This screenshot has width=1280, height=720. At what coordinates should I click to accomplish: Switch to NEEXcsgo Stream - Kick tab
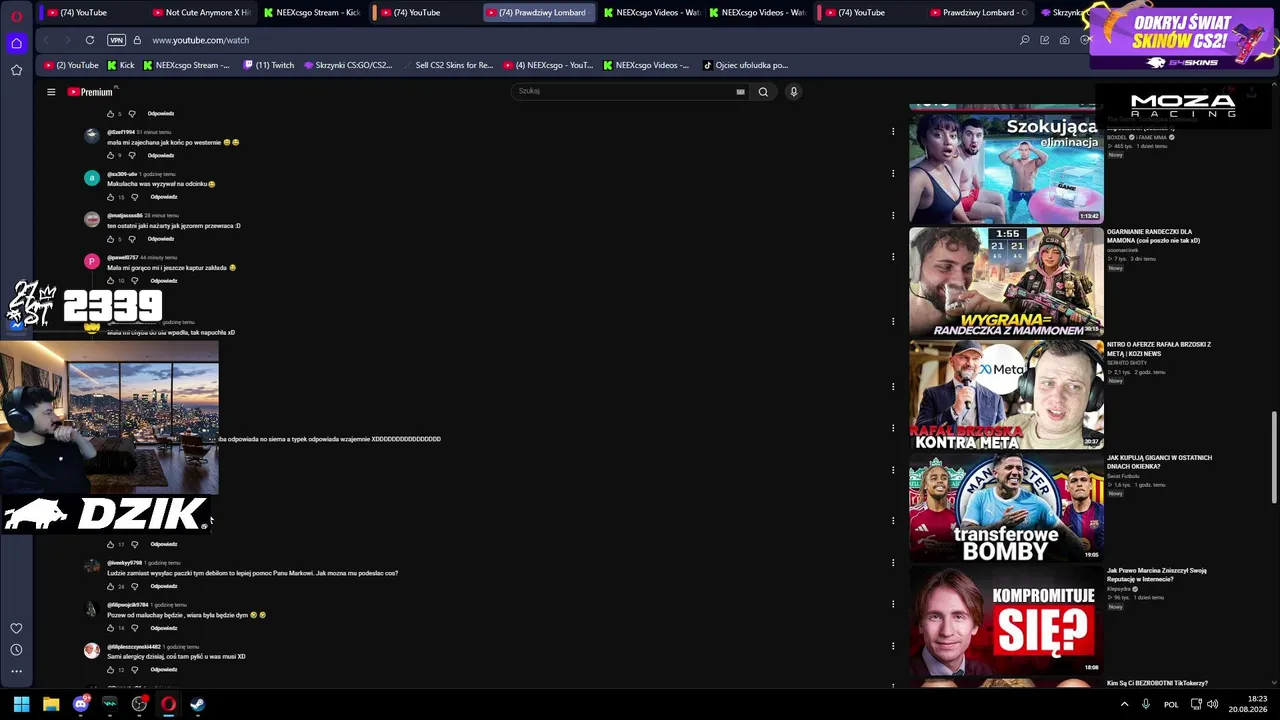coord(311,13)
